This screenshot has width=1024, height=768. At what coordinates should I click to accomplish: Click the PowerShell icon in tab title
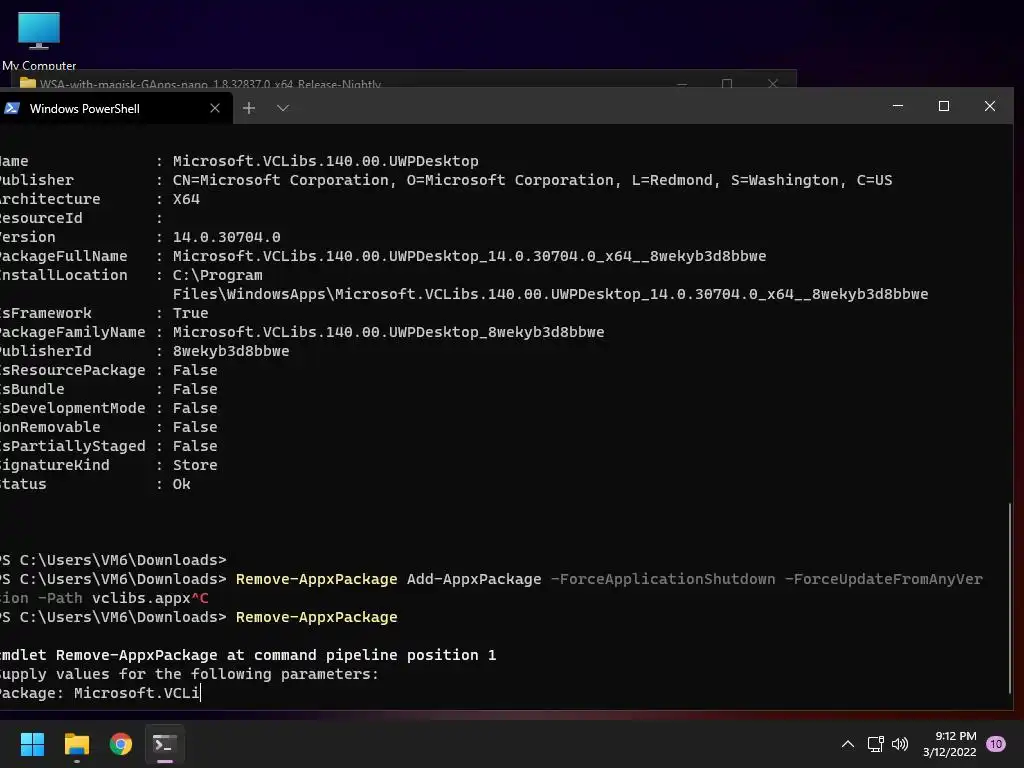[x=11, y=108]
